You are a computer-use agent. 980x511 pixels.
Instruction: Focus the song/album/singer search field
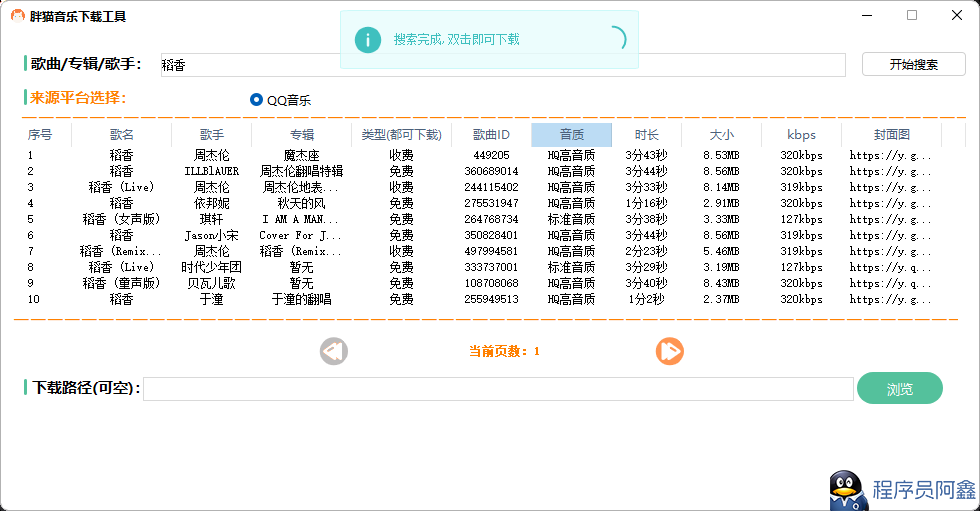(503, 65)
